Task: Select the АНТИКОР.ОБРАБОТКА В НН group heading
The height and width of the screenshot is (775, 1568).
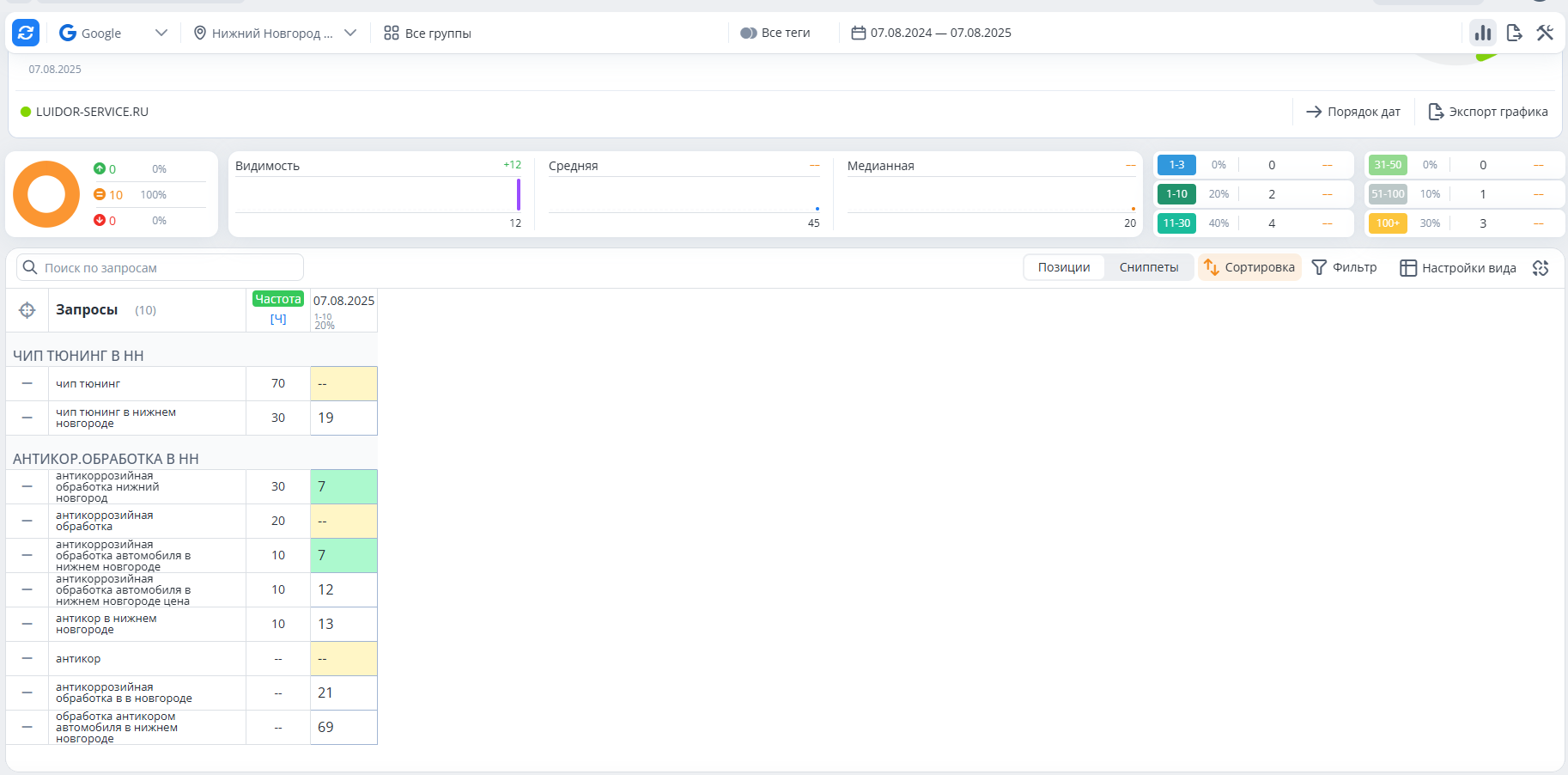Action: point(106,459)
